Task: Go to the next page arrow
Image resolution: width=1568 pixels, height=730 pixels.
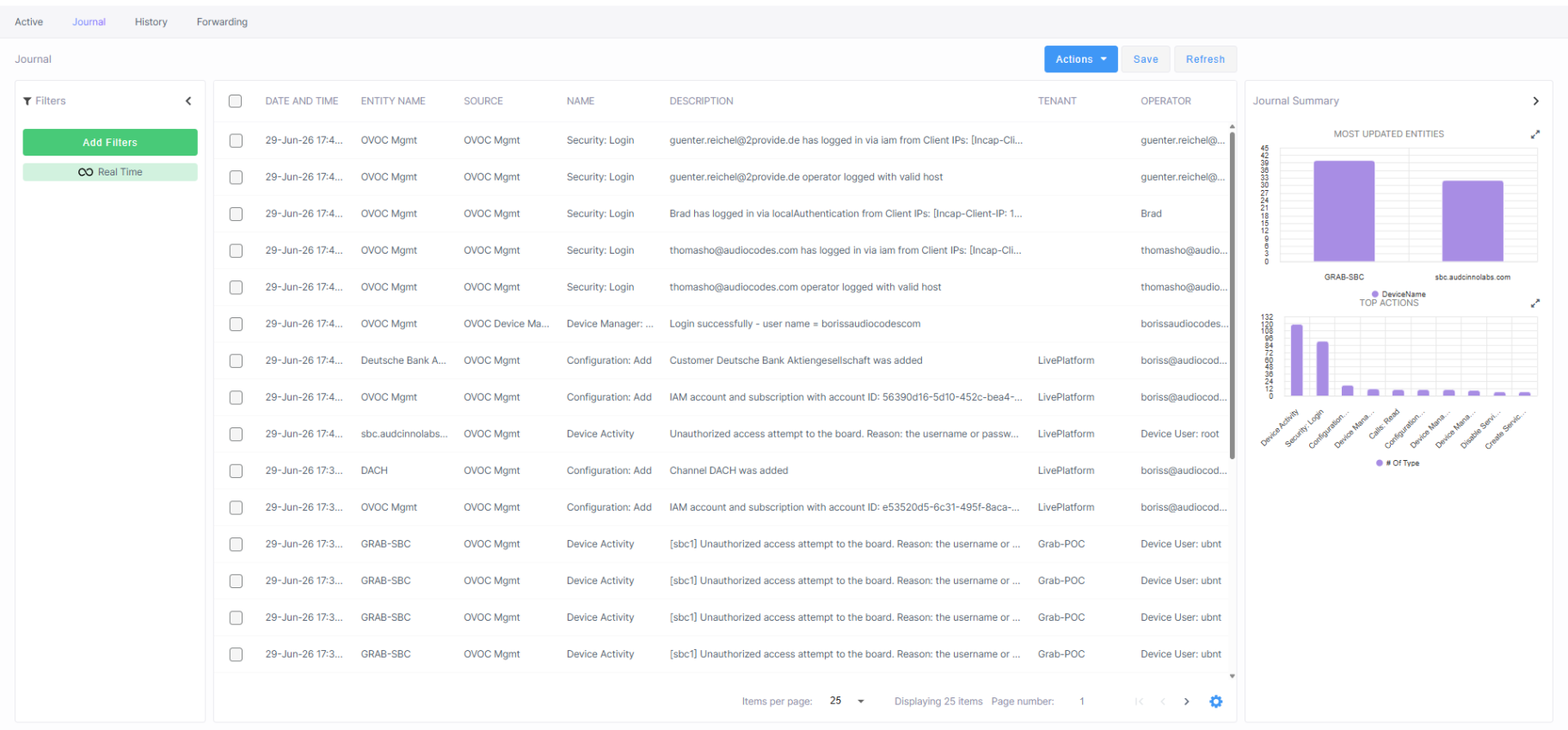Action: click(x=1186, y=702)
